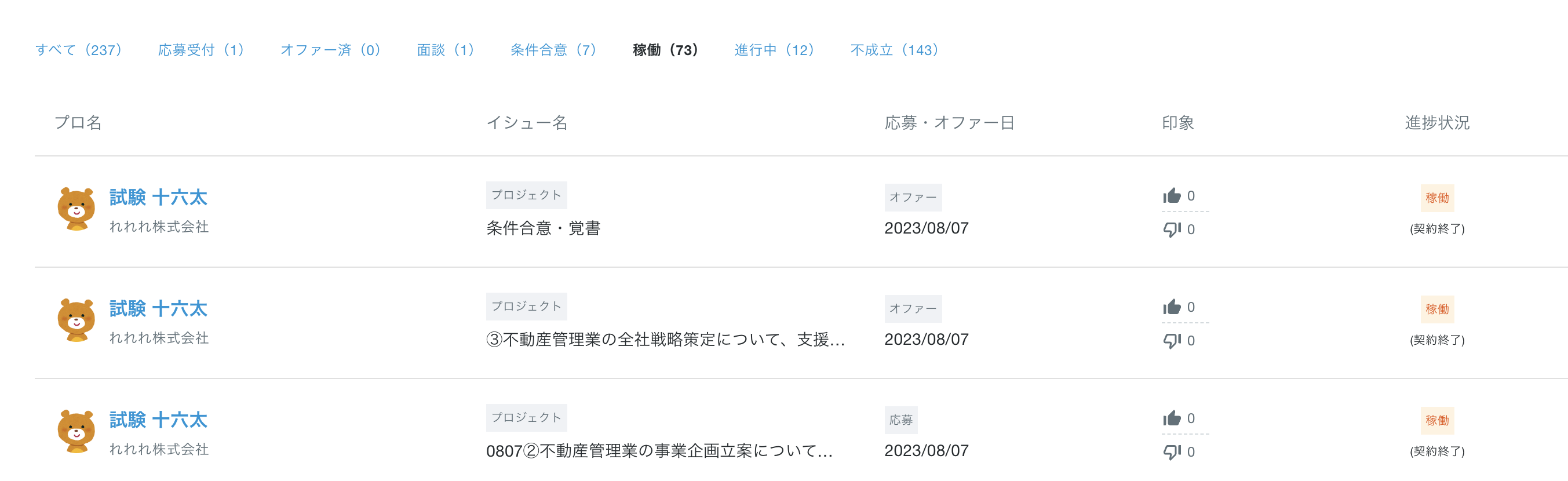Open 試験 十六太 profile in first row

click(158, 197)
